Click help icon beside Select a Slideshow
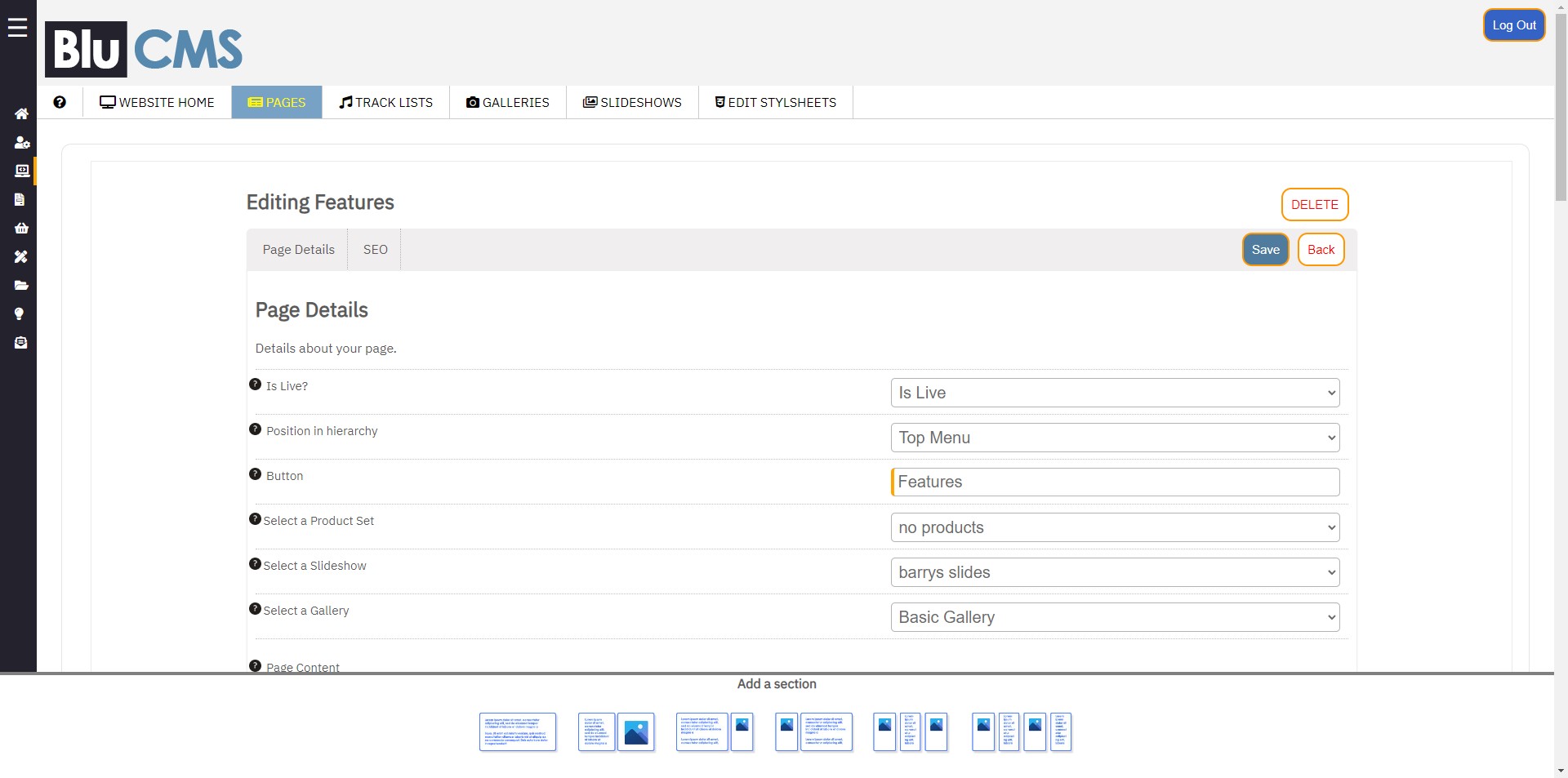1568x778 pixels. point(255,564)
